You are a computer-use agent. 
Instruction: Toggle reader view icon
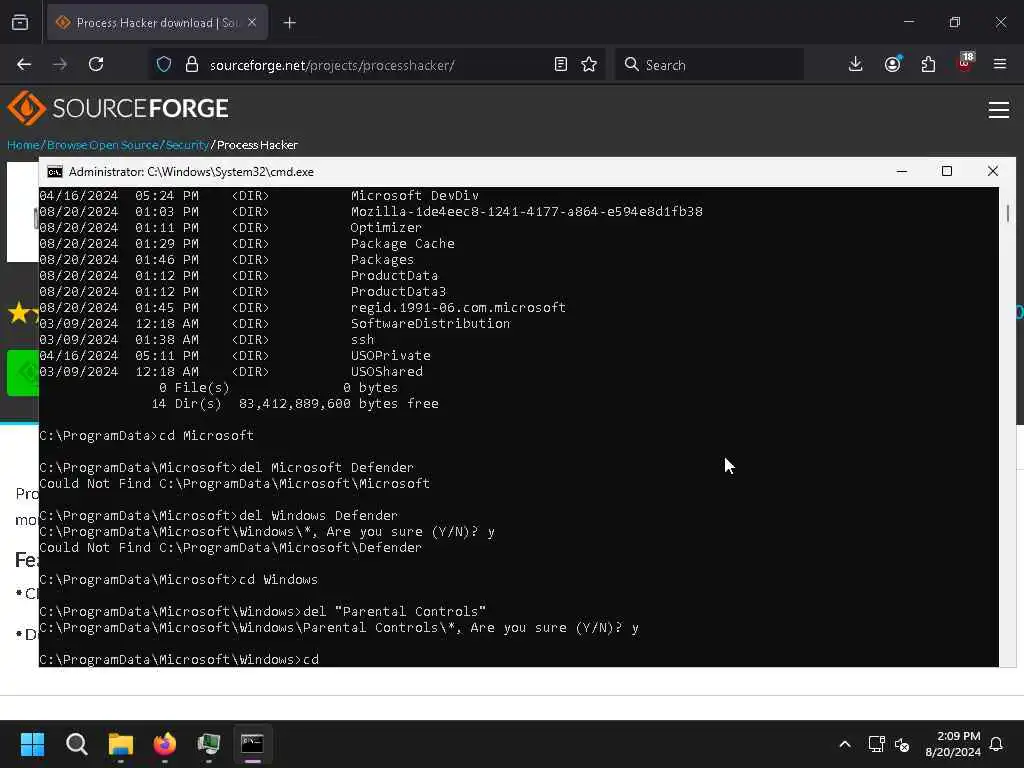560,65
